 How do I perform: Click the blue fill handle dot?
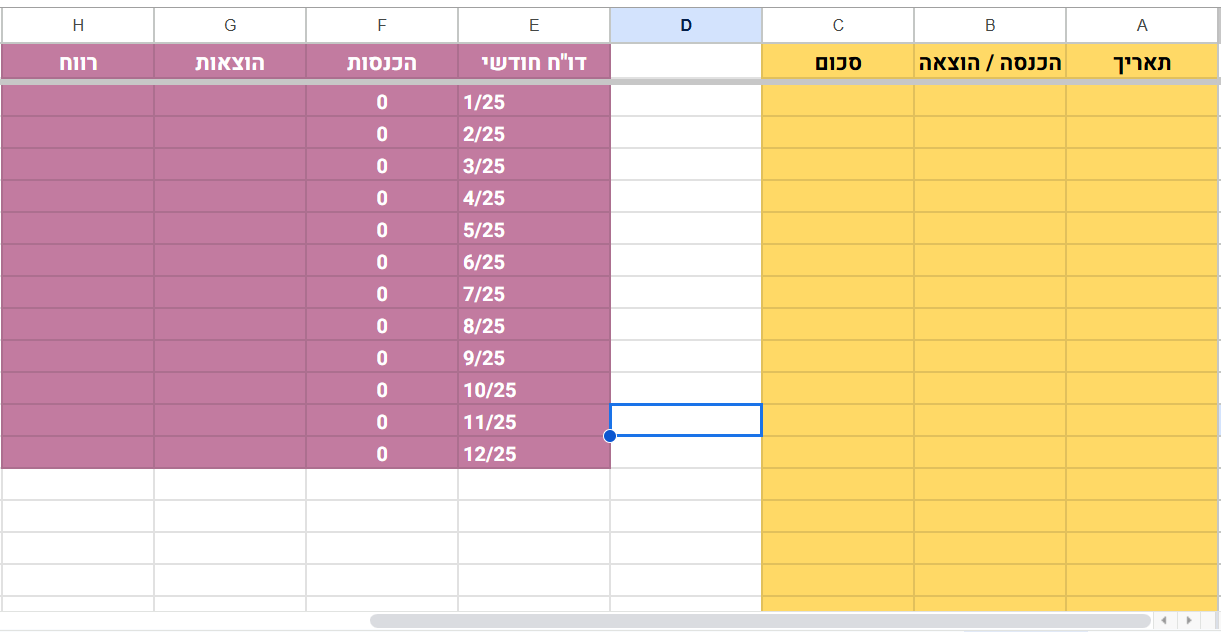click(610, 436)
